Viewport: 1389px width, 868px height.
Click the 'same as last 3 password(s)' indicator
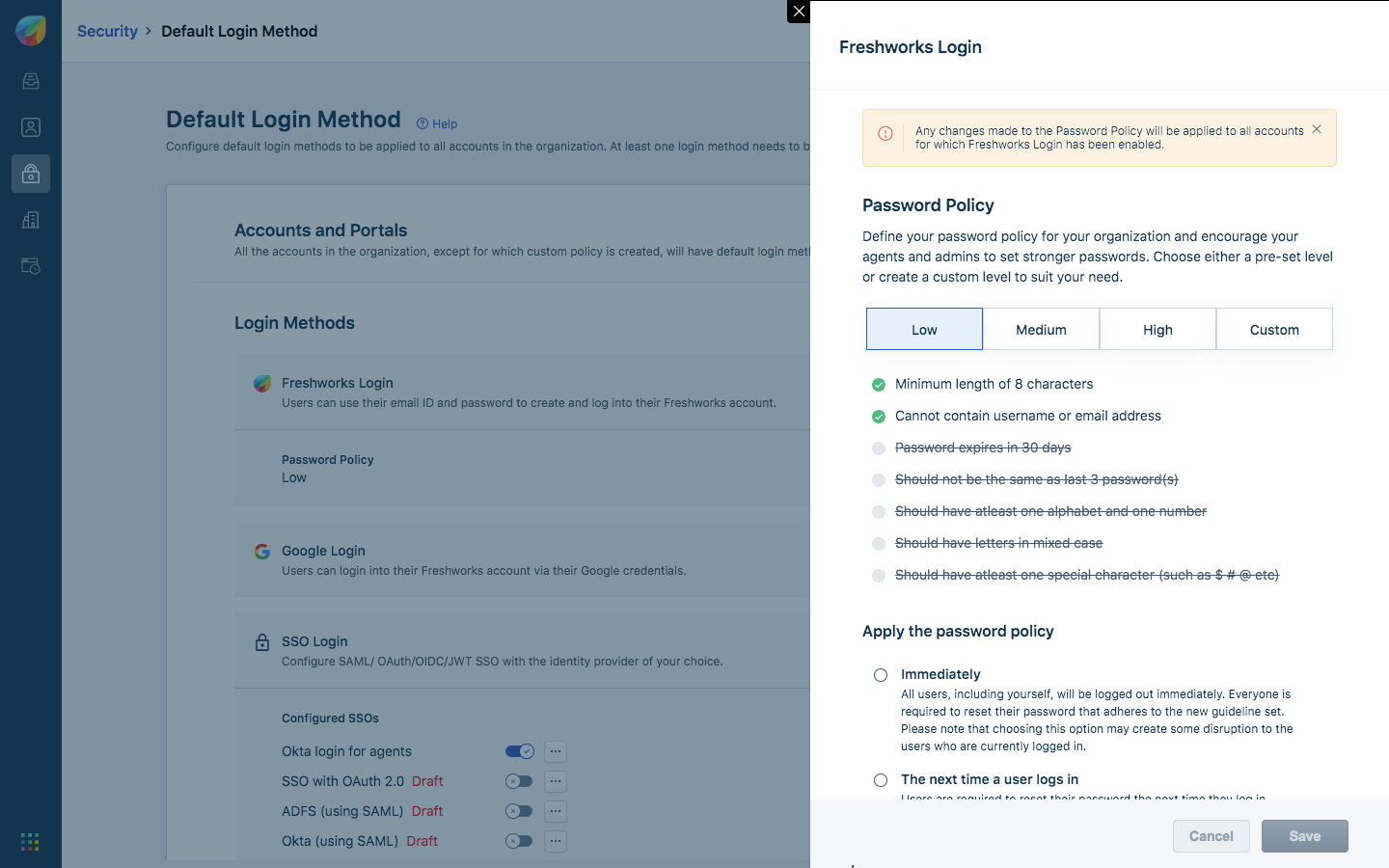tap(879, 480)
